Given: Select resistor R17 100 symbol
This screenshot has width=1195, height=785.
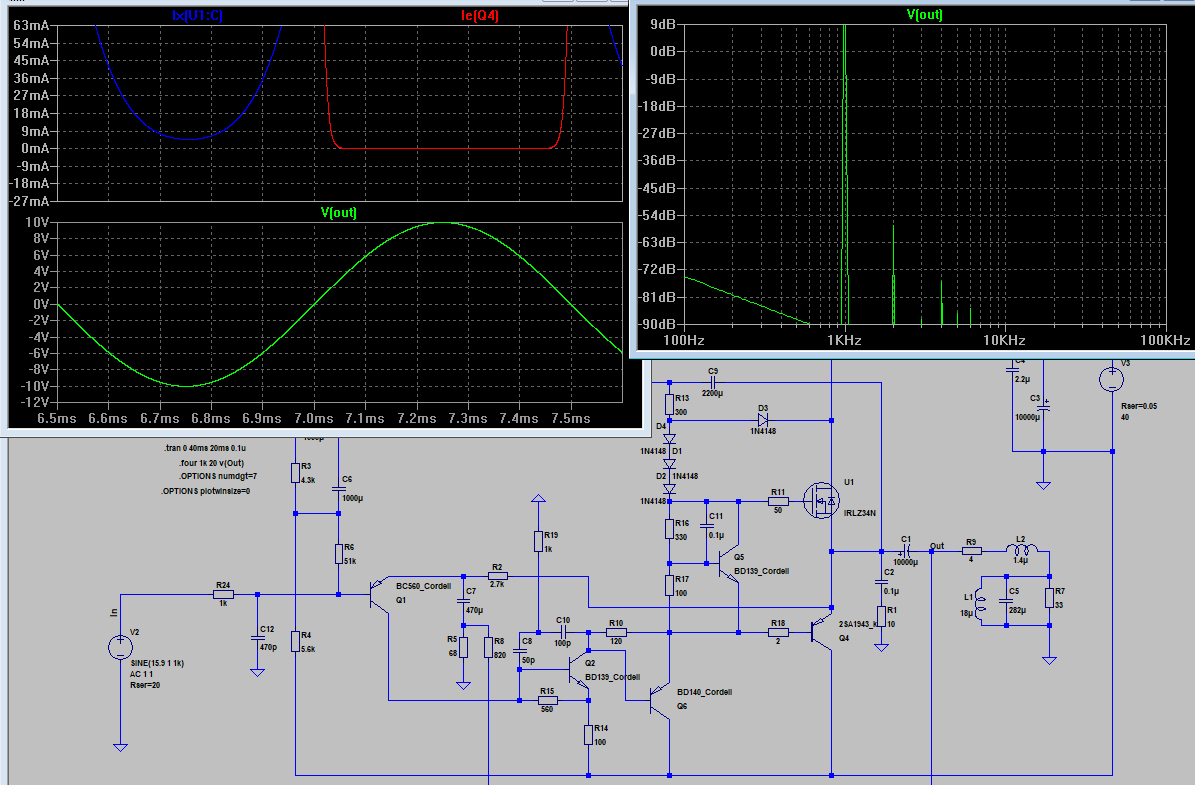Looking at the screenshot, I should click(x=669, y=585).
